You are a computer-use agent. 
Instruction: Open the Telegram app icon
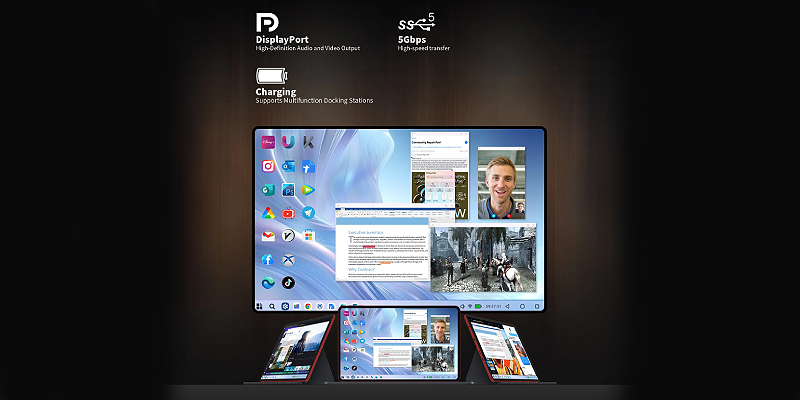coord(308,213)
